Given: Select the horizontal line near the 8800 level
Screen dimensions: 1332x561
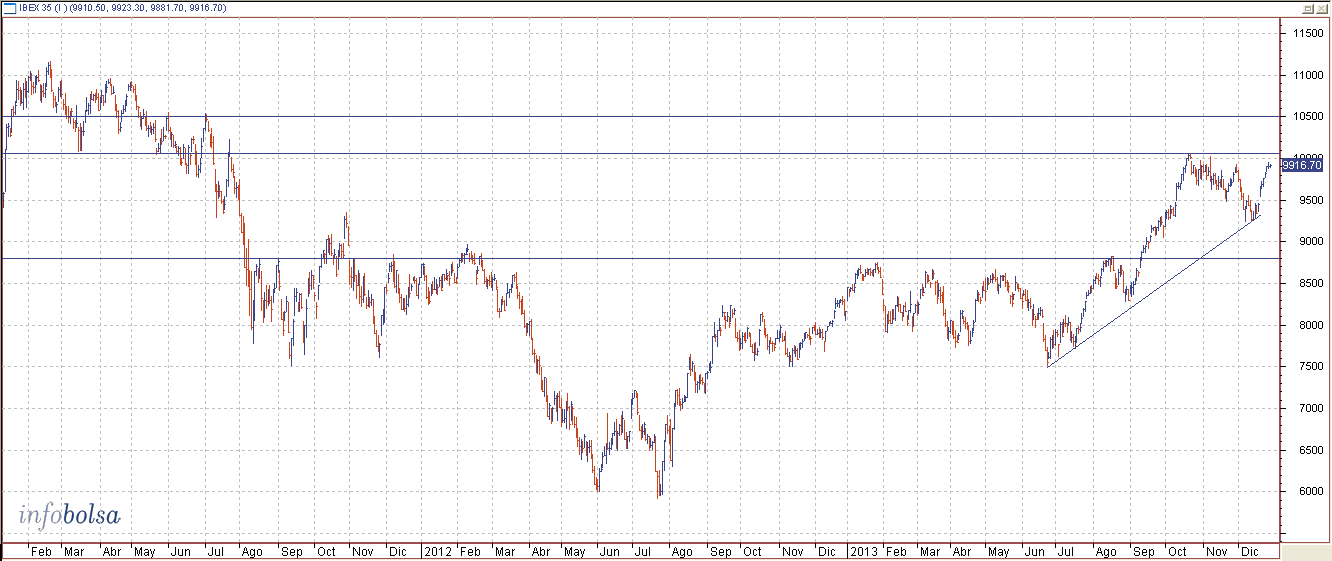Looking at the screenshot, I should tap(640, 258).
